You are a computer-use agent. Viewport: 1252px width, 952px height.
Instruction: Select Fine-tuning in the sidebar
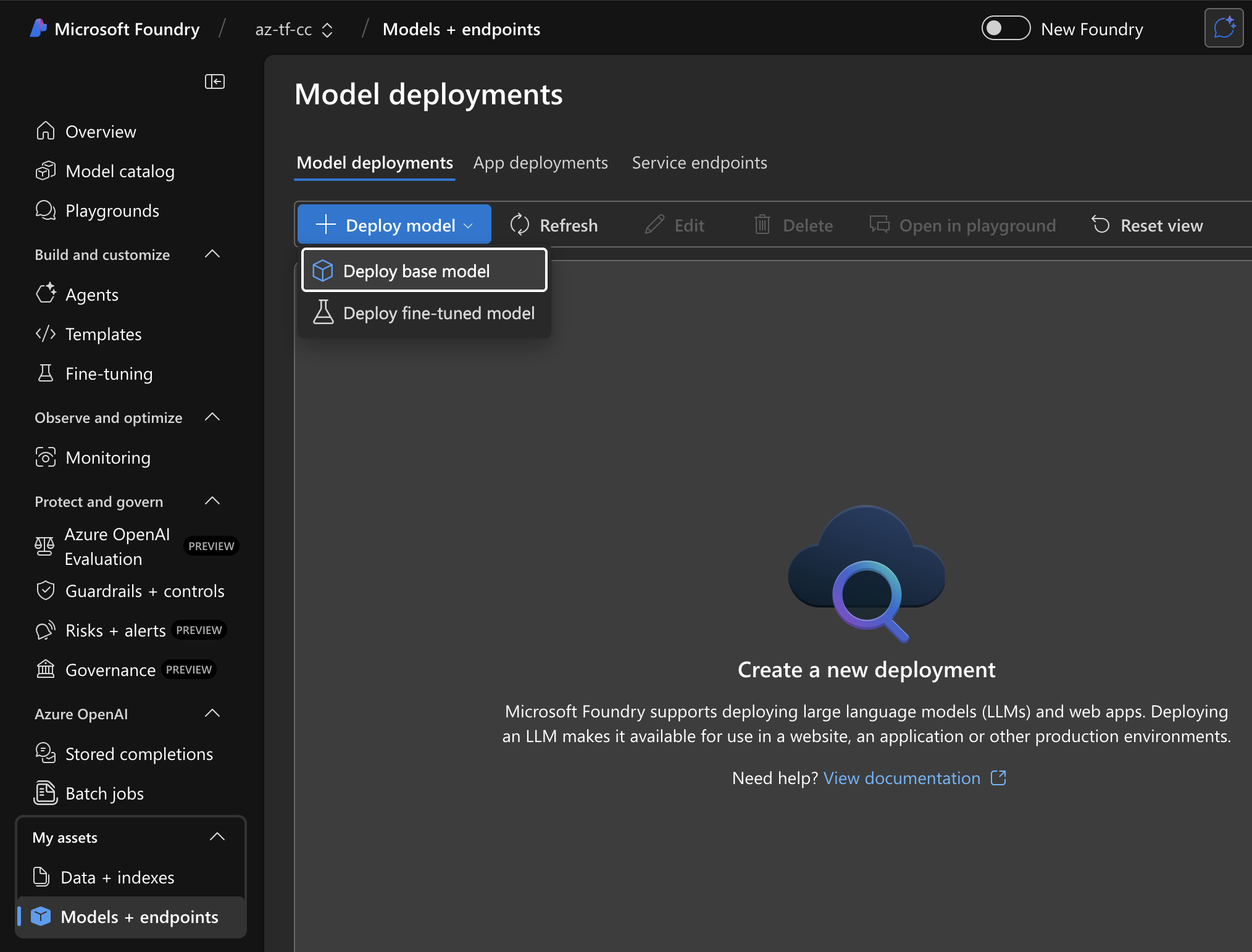click(x=109, y=374)
